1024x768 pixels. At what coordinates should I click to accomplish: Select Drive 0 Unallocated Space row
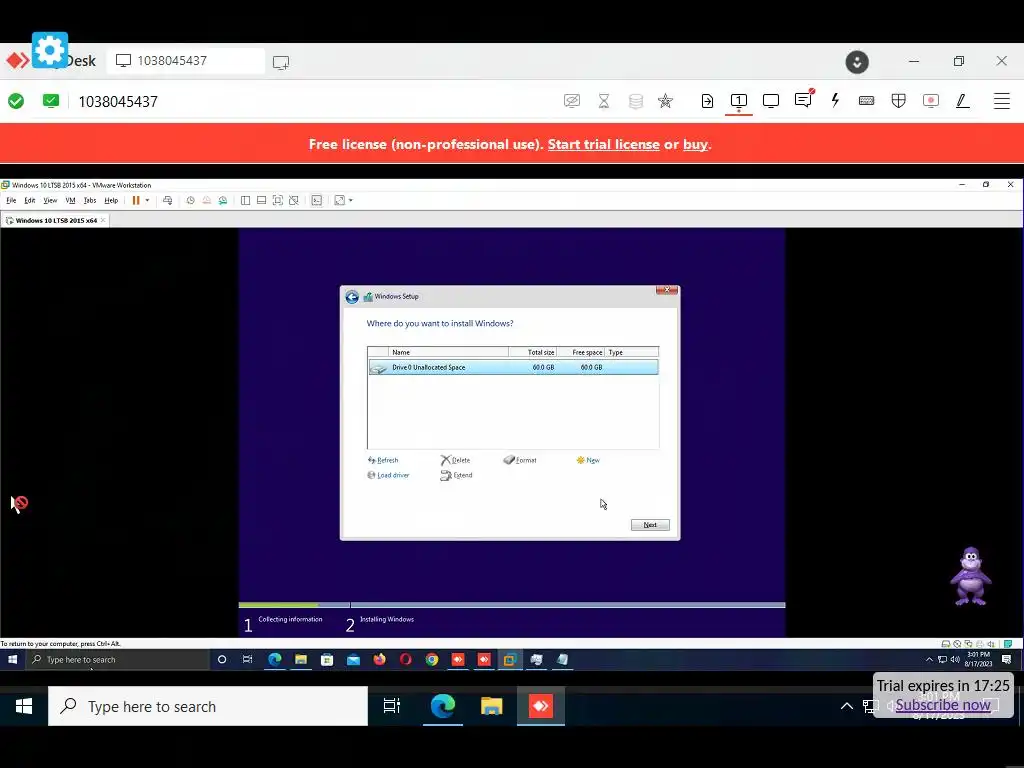513,368
